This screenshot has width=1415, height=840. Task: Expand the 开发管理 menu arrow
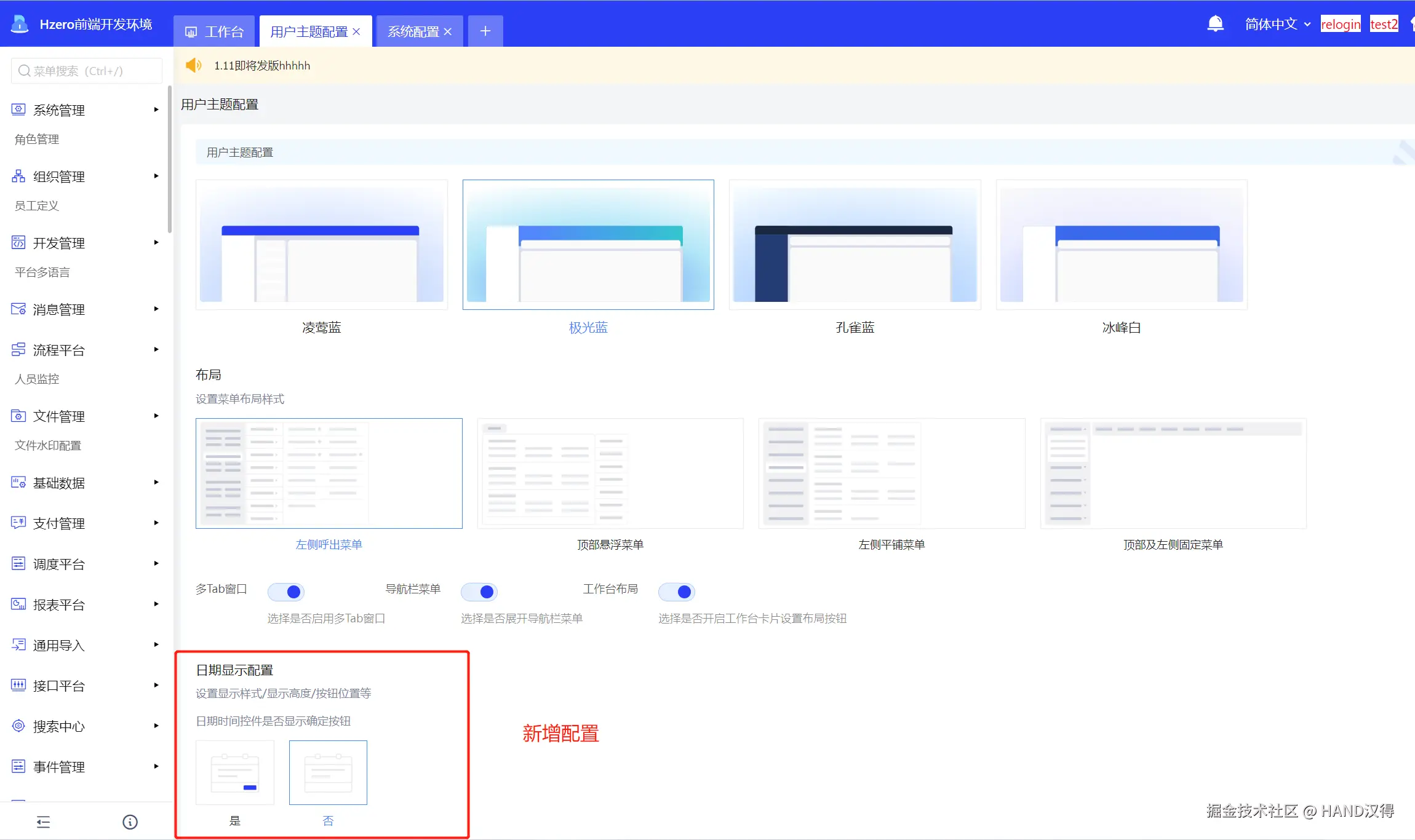click(156, 242)
